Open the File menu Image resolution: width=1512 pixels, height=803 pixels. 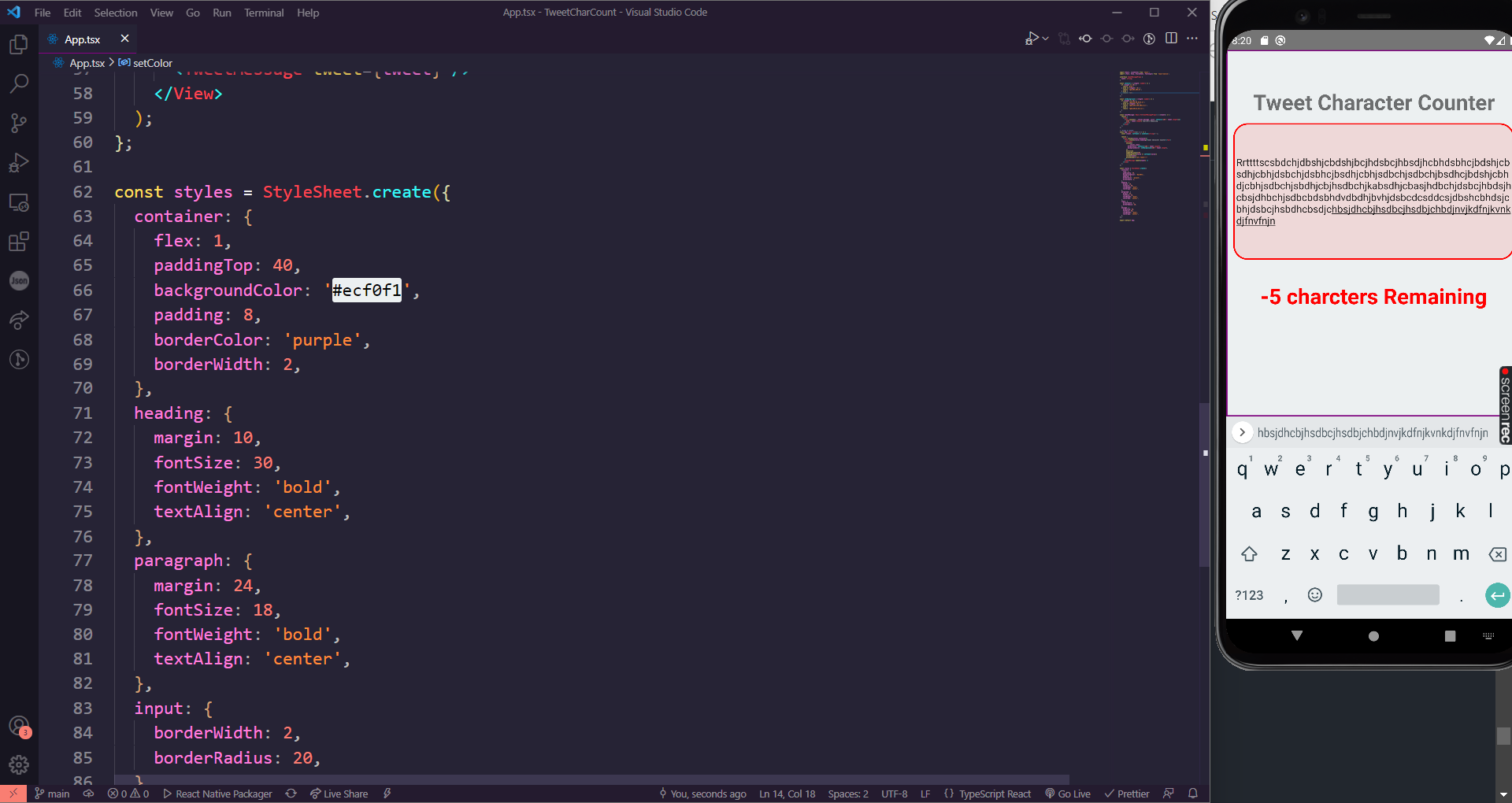click(43, 13)
